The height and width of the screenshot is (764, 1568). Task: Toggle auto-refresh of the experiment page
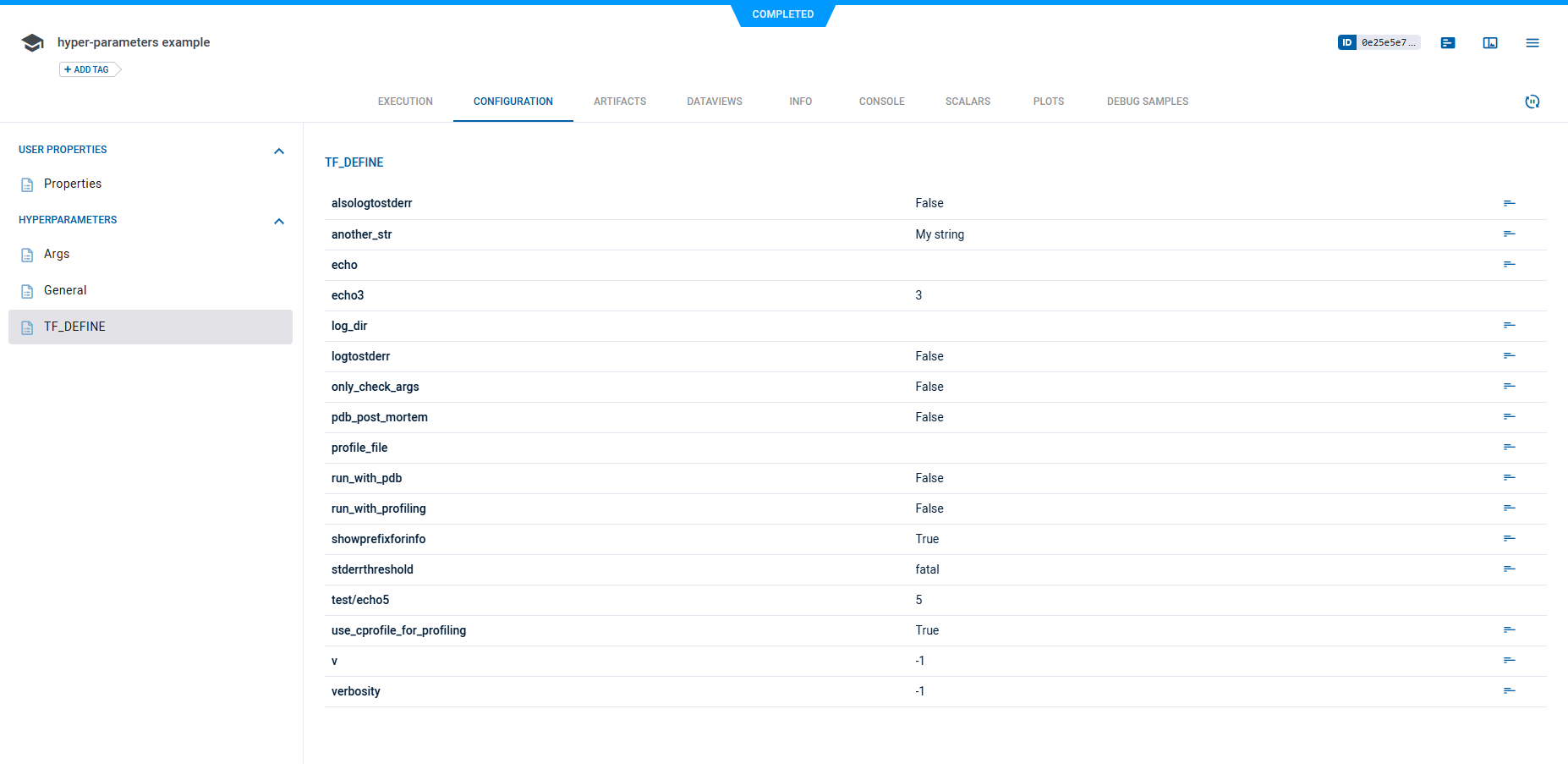(1533, 102)
